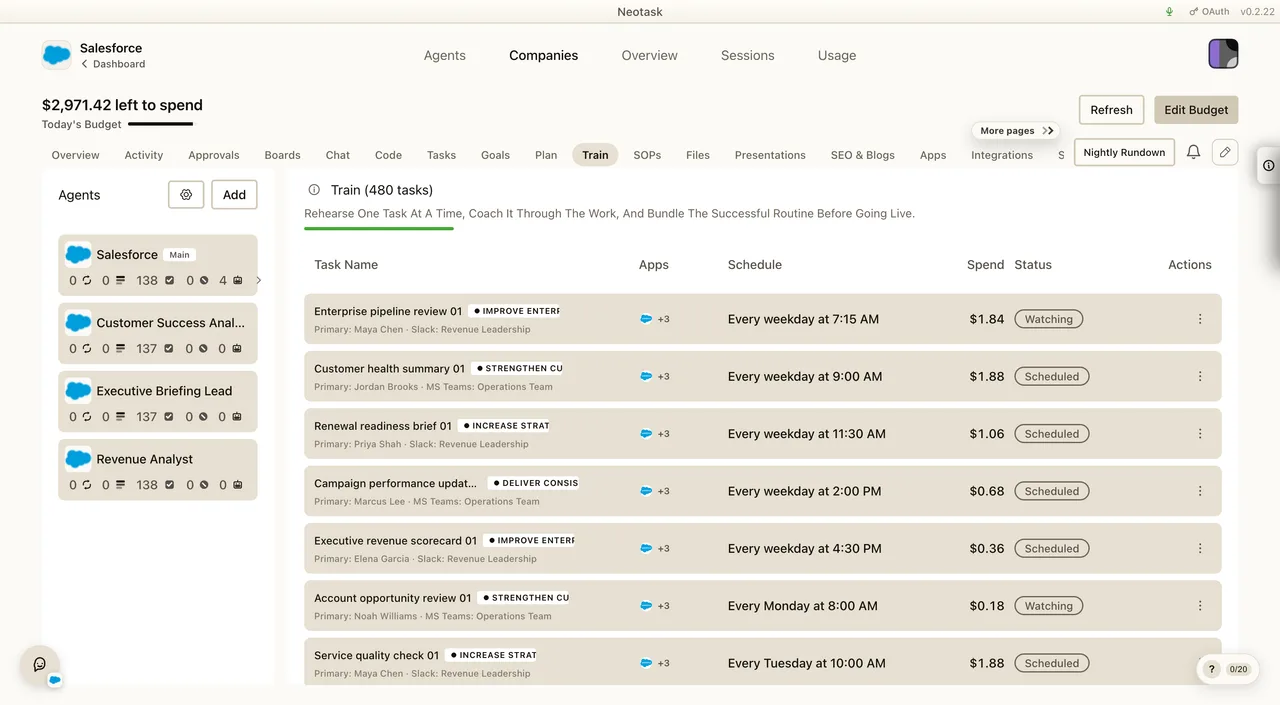Open actions menu for Renewal readiness brief 01

(1200, 434)
